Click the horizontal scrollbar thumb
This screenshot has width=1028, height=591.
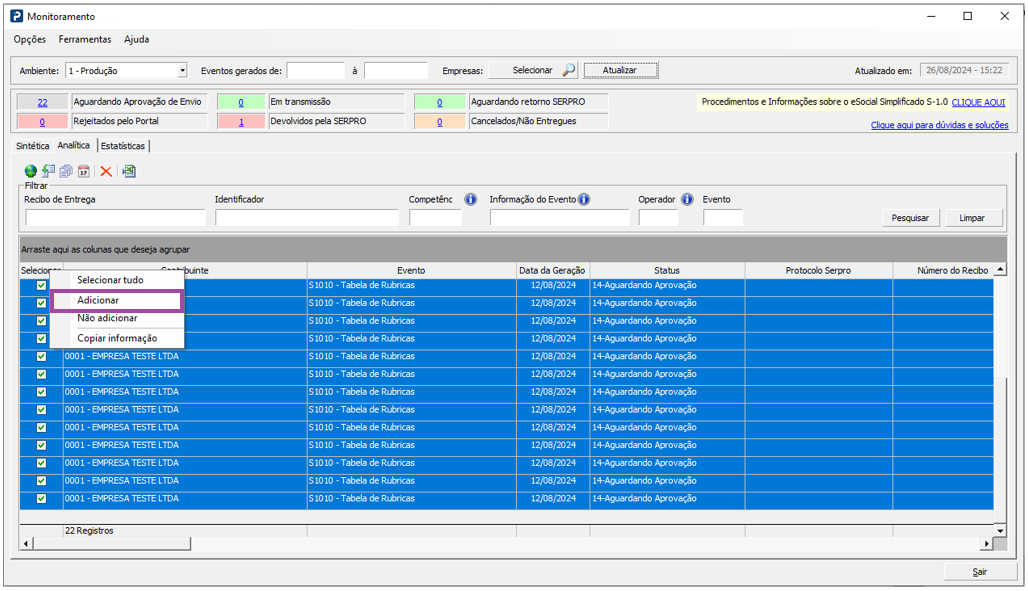click(112, 544)
